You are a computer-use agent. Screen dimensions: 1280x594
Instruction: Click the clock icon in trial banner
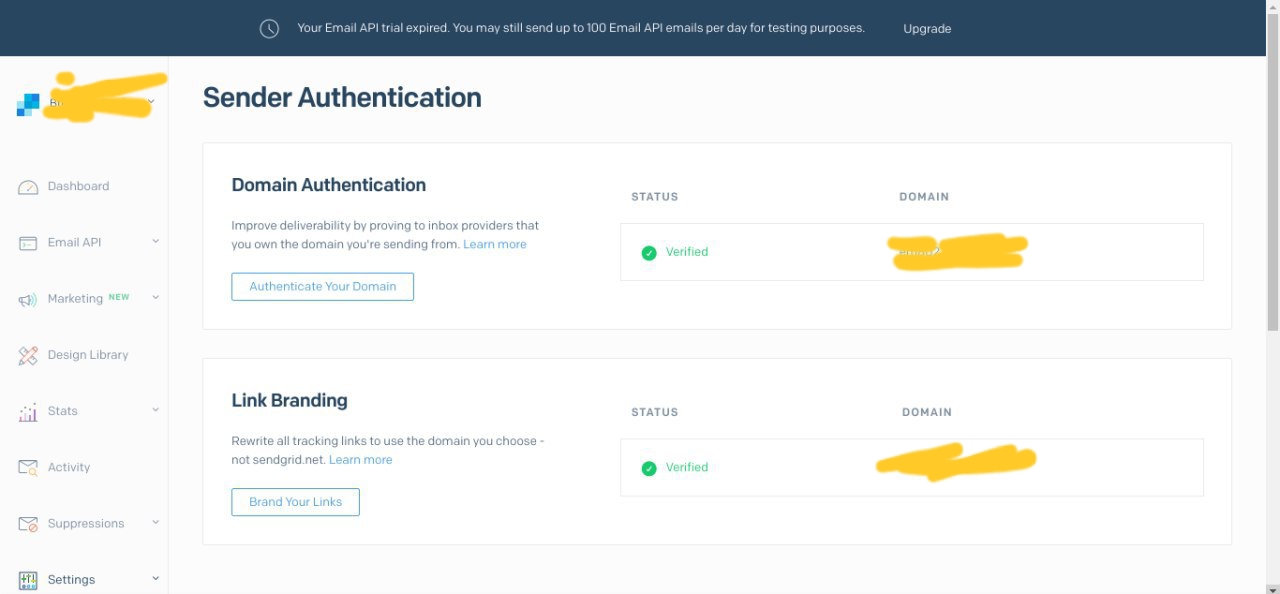click(x=269, y=29)
